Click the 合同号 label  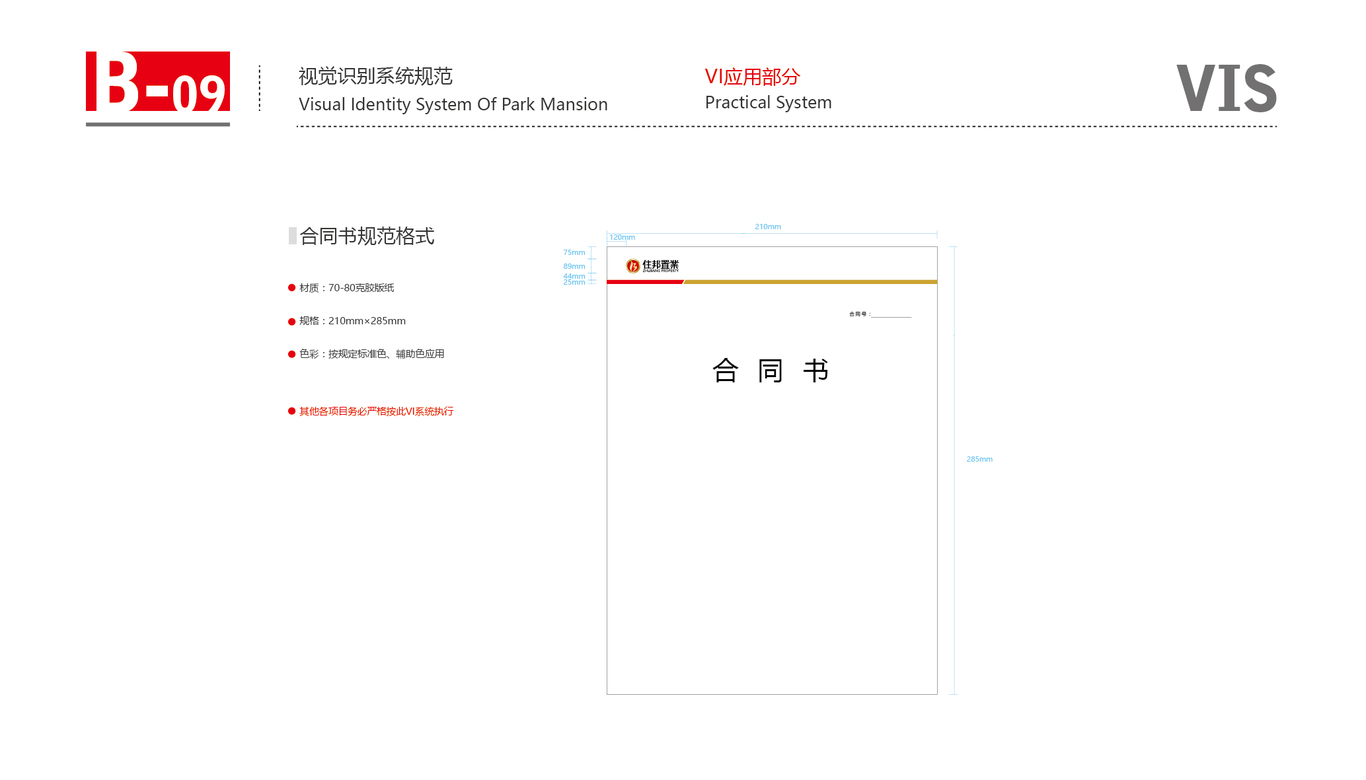[859, 314]
